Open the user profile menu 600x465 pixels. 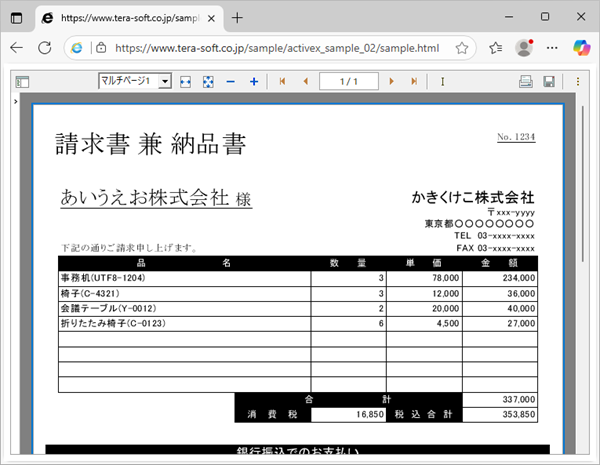[524, 48]
